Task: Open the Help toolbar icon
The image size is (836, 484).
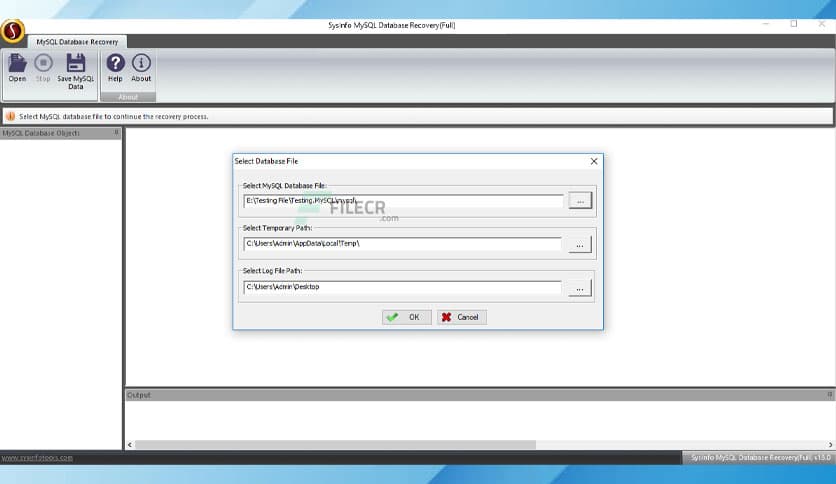Action: coord(115,68)
